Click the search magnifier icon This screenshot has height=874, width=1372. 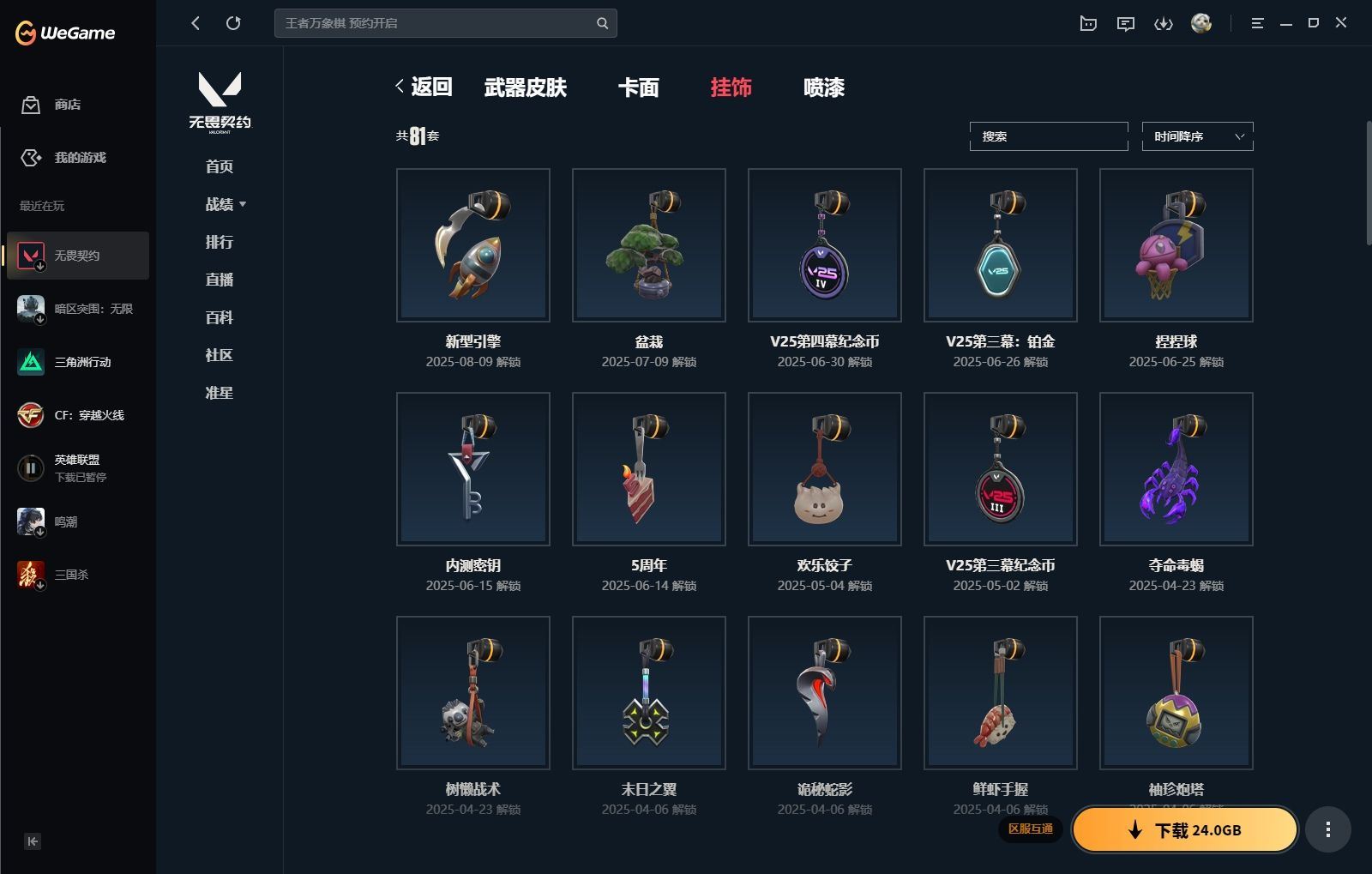point(602,23)
